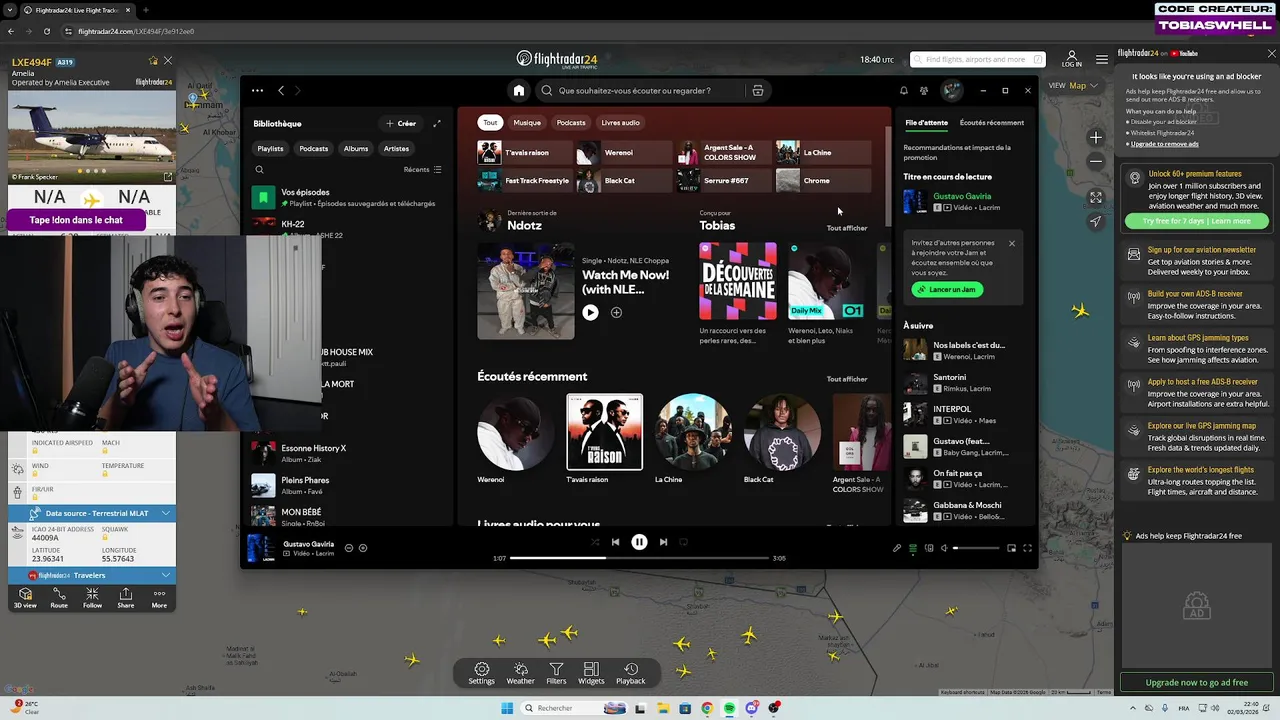Mute Spotify volume speaker icon

[945, 548]
